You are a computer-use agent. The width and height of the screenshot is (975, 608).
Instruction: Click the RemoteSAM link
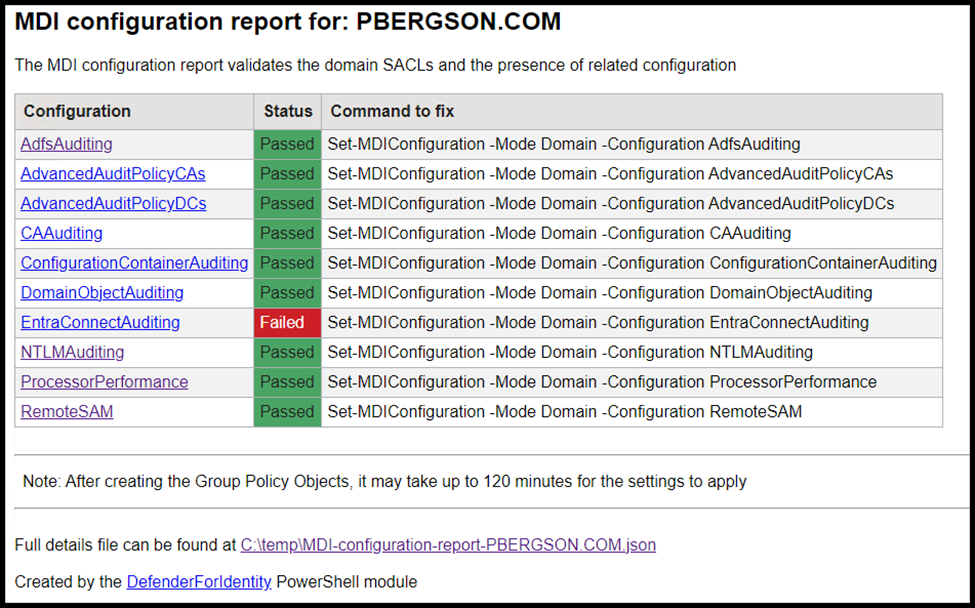coord(66,411)
